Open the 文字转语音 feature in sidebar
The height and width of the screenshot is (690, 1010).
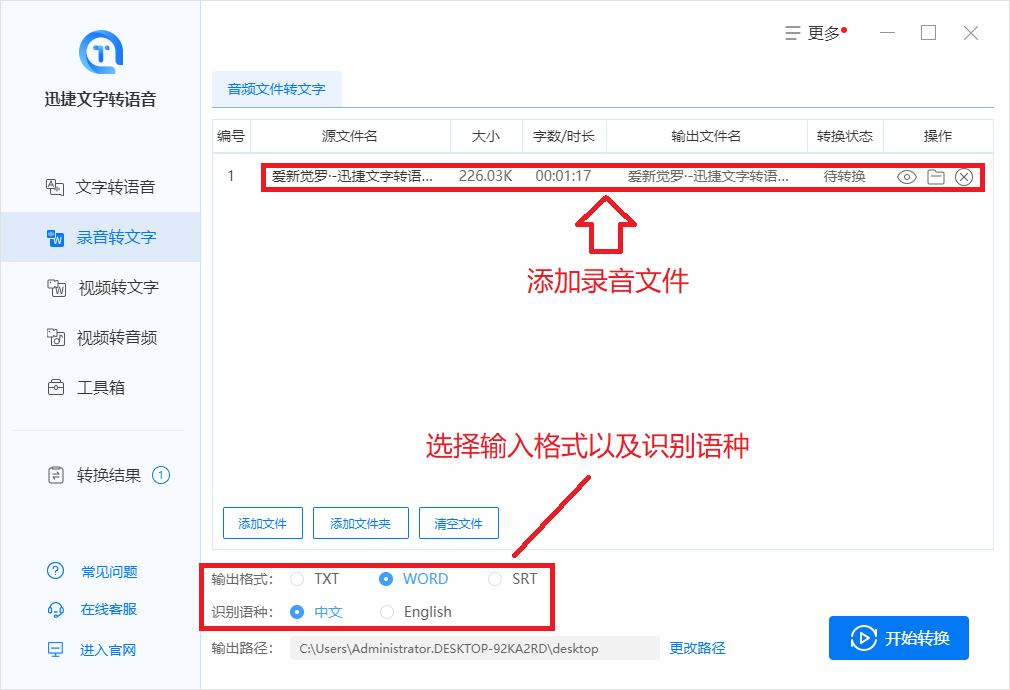click(x=104, y=186)
